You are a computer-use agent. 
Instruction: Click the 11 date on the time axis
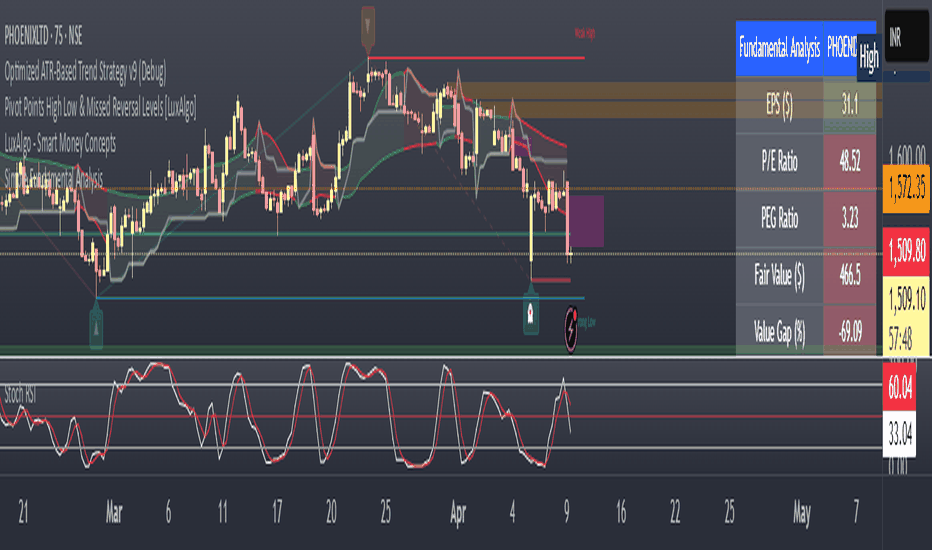(222, 512)
